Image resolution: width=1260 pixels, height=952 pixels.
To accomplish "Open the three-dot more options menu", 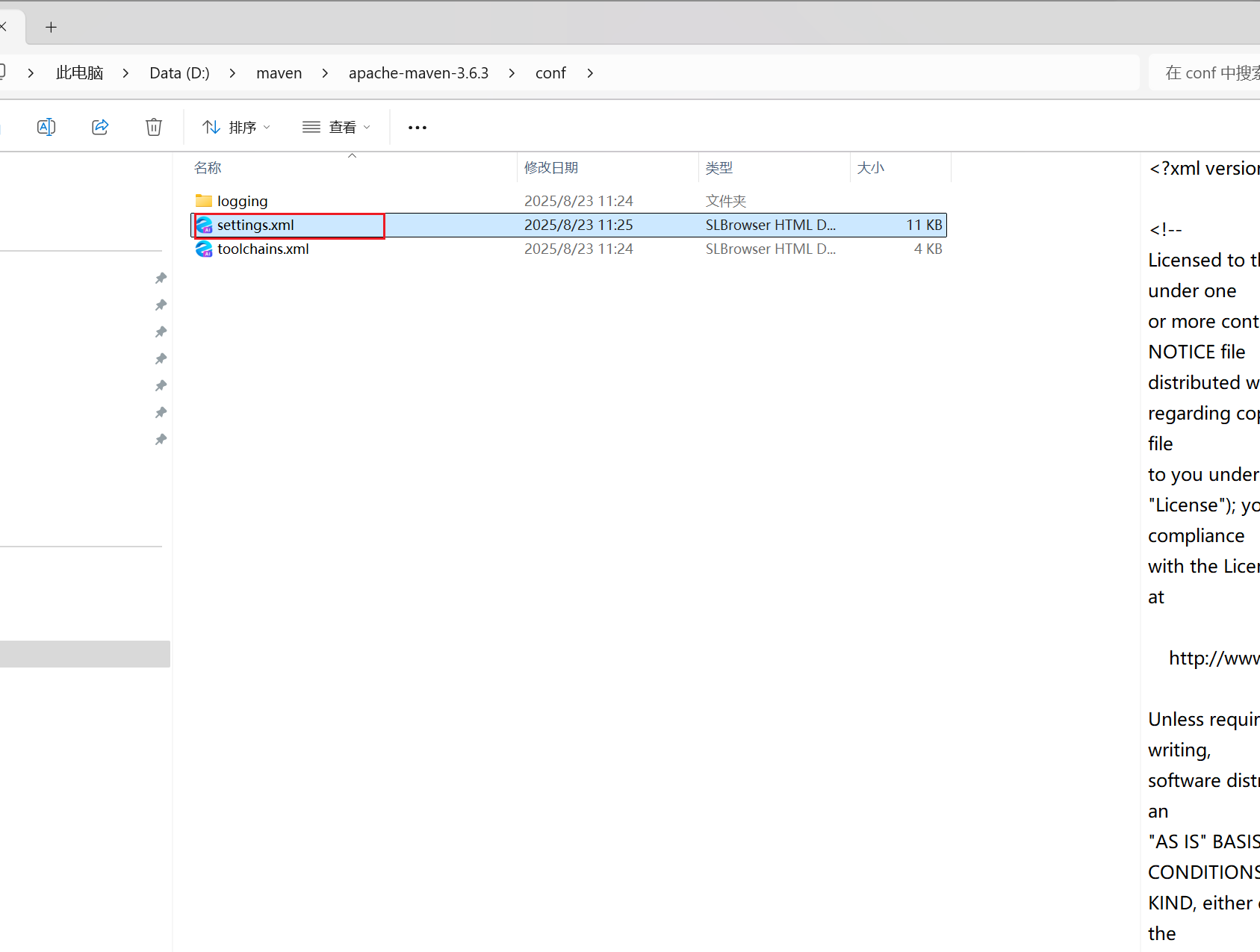I will click(x=418, y=128).
